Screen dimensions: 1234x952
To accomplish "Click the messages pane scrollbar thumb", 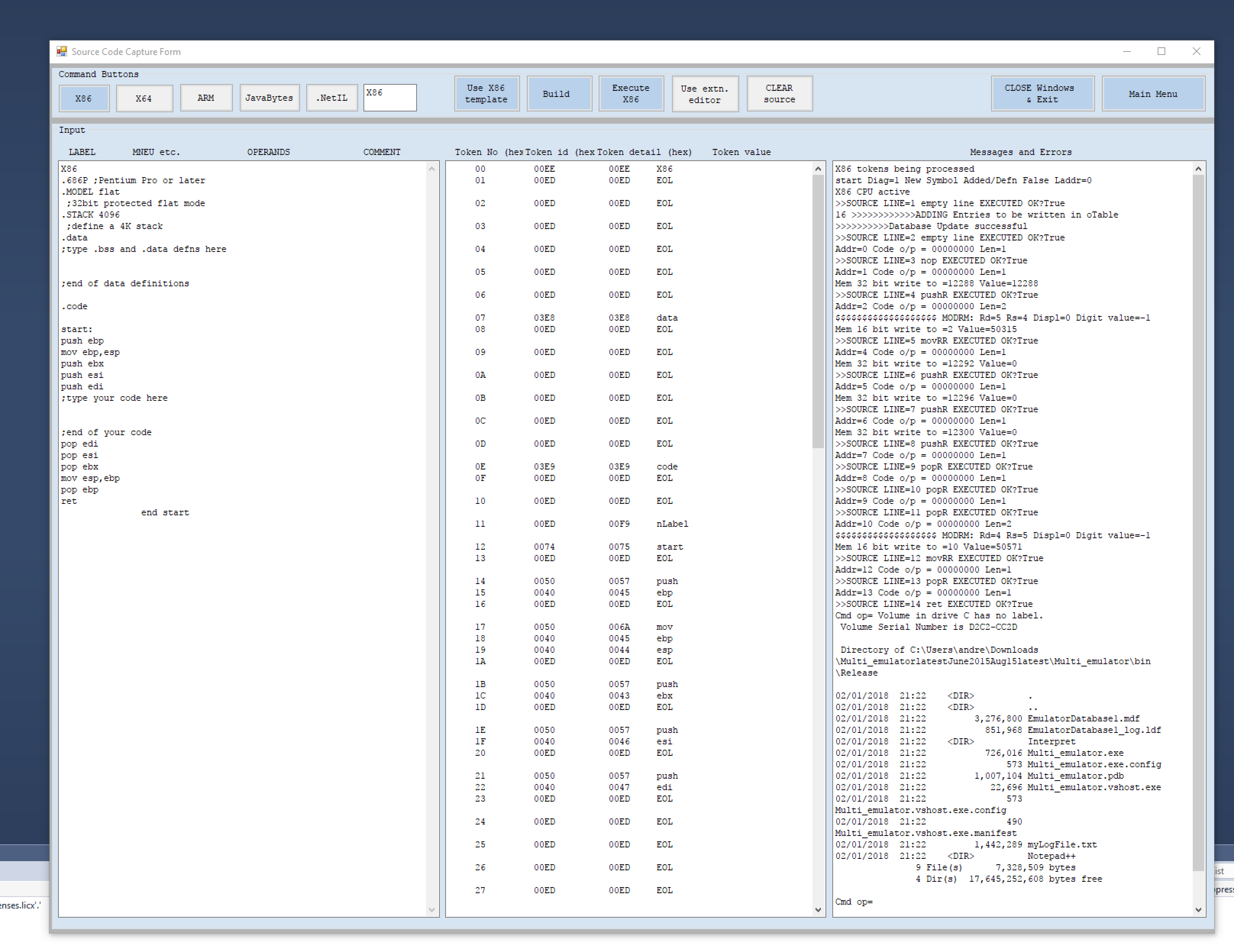I will (x=1198, y=523).
